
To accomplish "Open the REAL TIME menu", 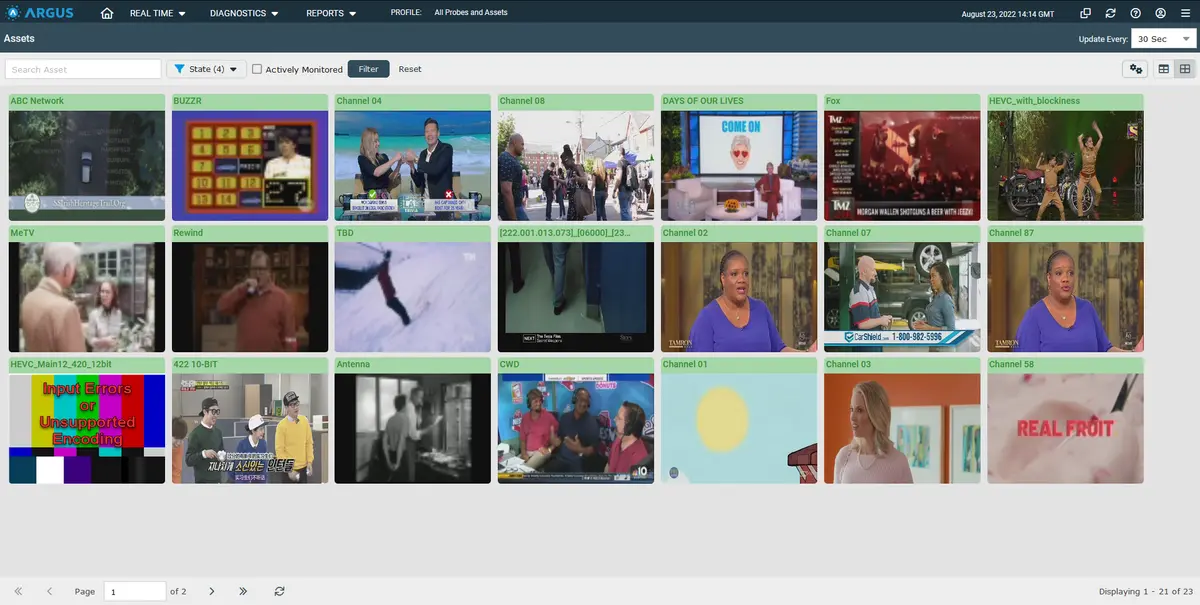I will pyautogui.click(x=157, y=14).
